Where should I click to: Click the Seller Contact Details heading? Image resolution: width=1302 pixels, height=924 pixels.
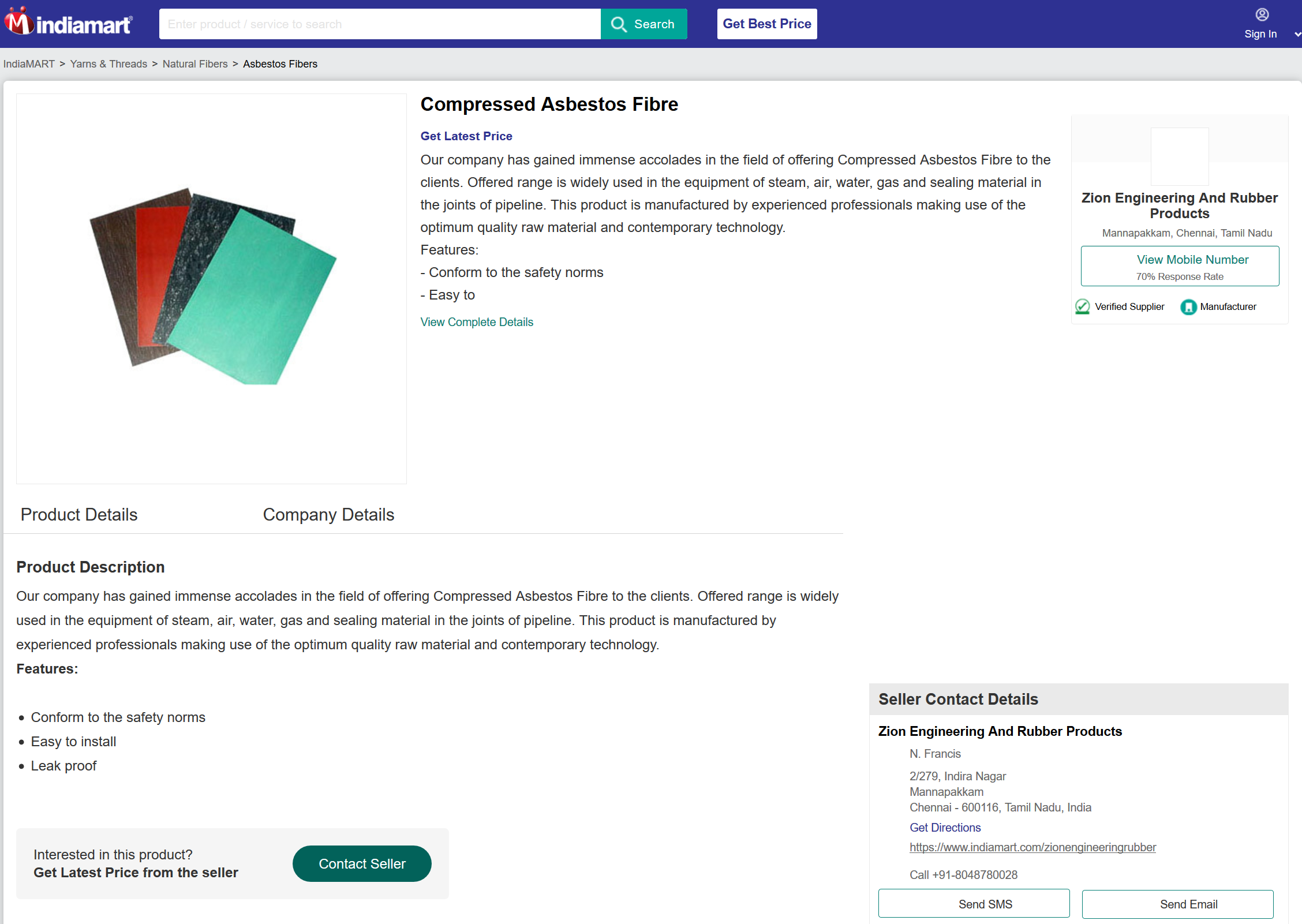point(958,699)
